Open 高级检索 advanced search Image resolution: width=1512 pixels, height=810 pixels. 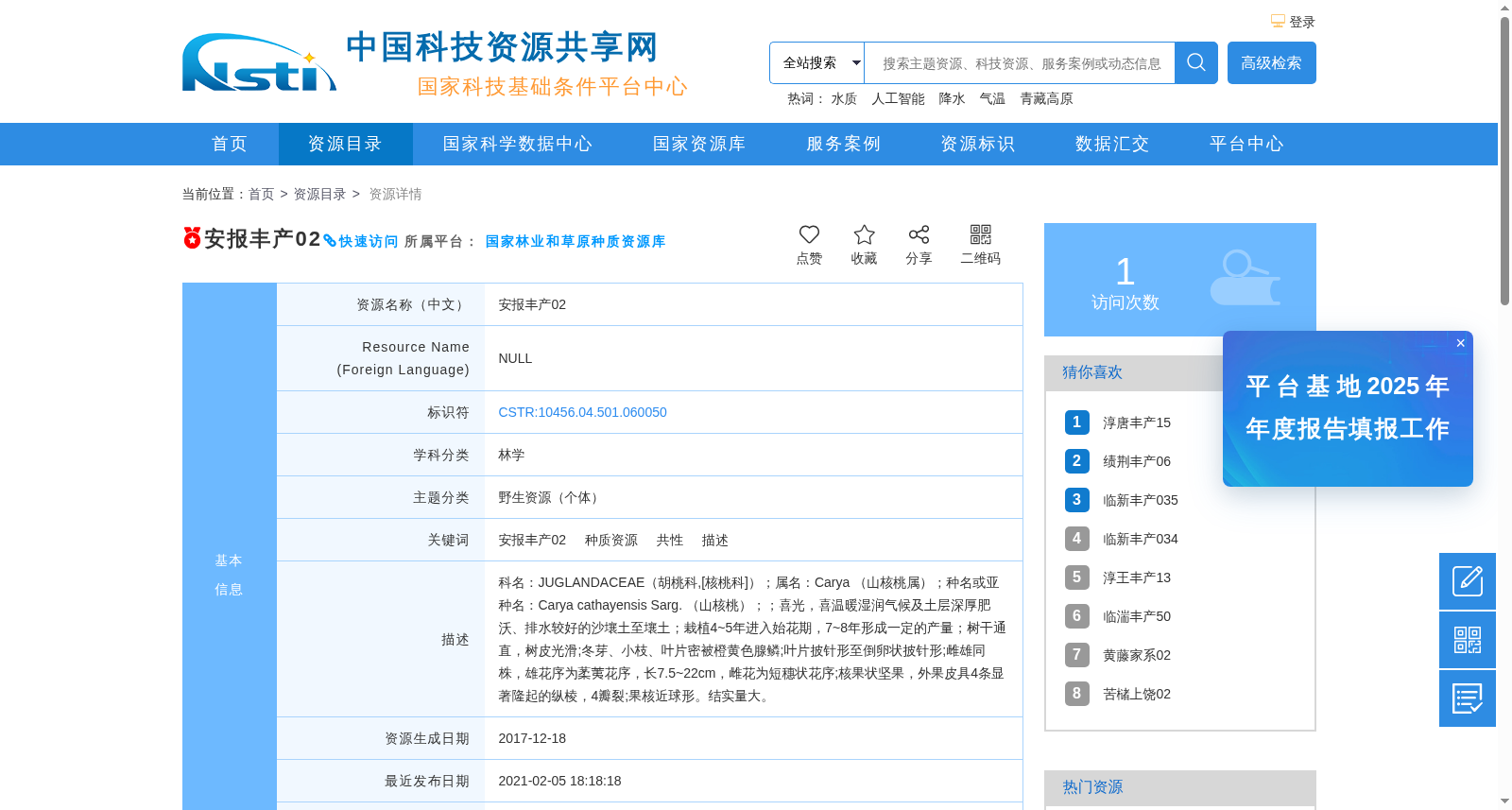[x=1272, y=63]
